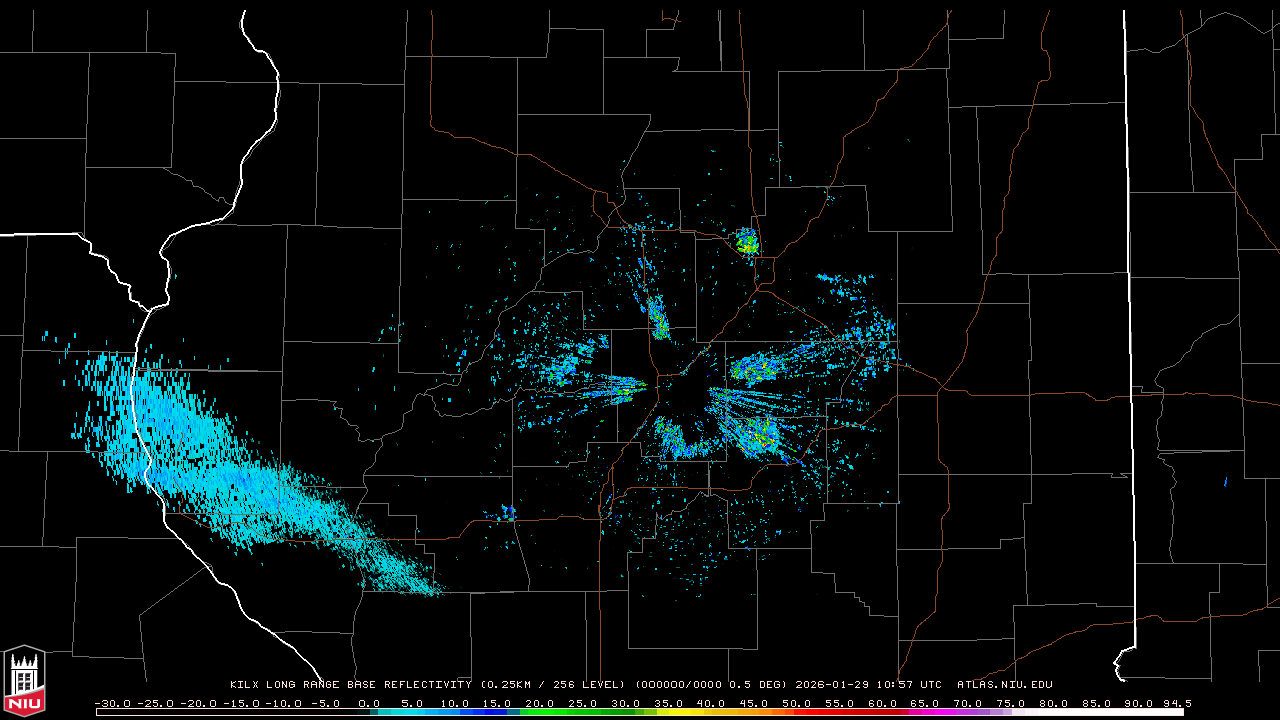Click the '40.0' scale label
This screenshot has width=1280, height=720.
click(711, 703)
